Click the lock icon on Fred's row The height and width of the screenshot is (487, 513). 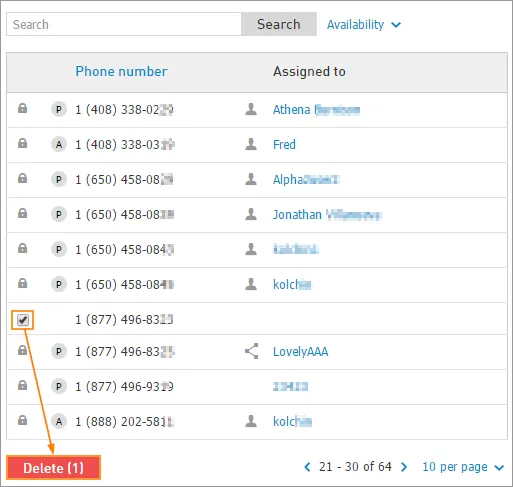(x=22, y=144)
